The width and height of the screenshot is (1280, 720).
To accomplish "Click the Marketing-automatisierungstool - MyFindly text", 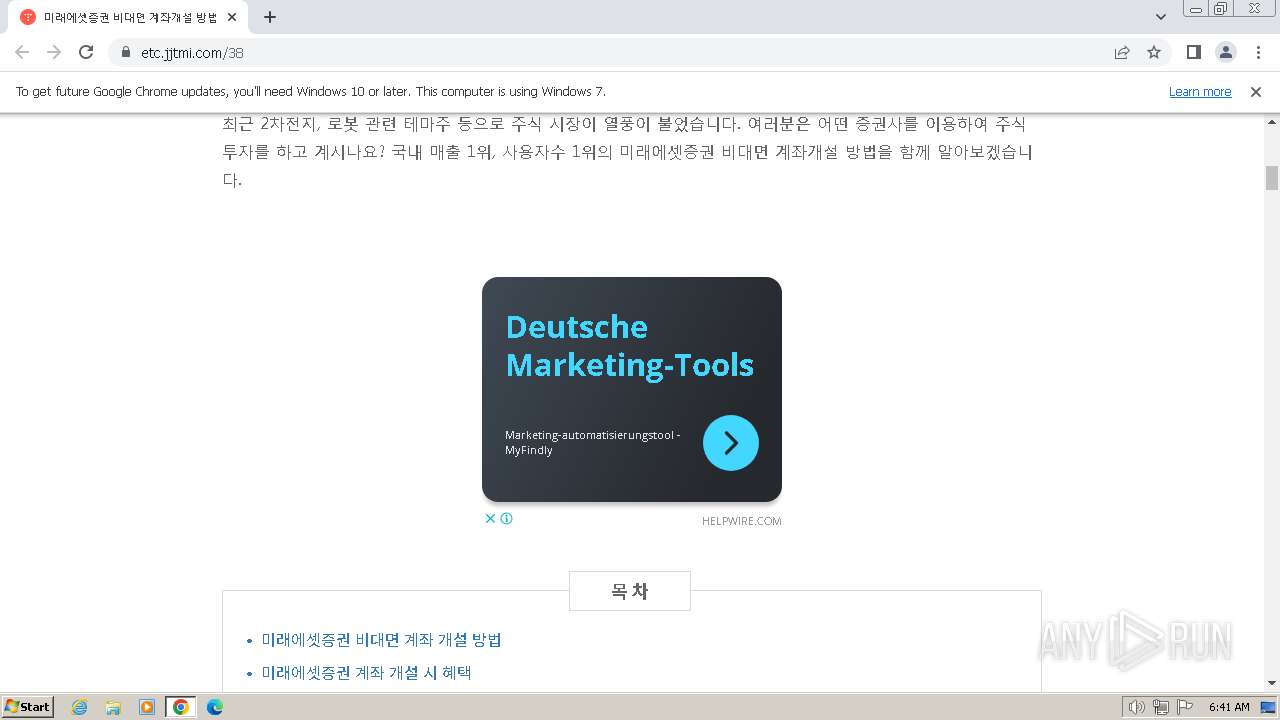I will click(593, 443).
